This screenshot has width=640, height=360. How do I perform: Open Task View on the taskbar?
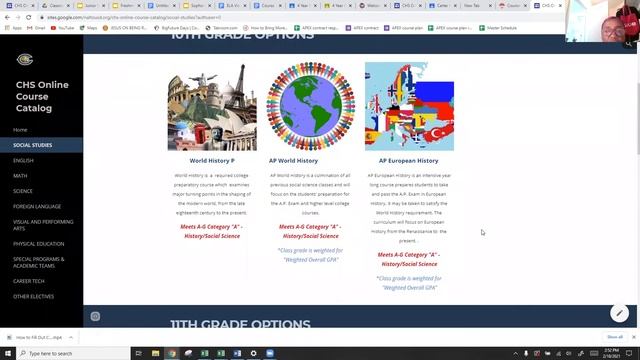pos(138,353)
